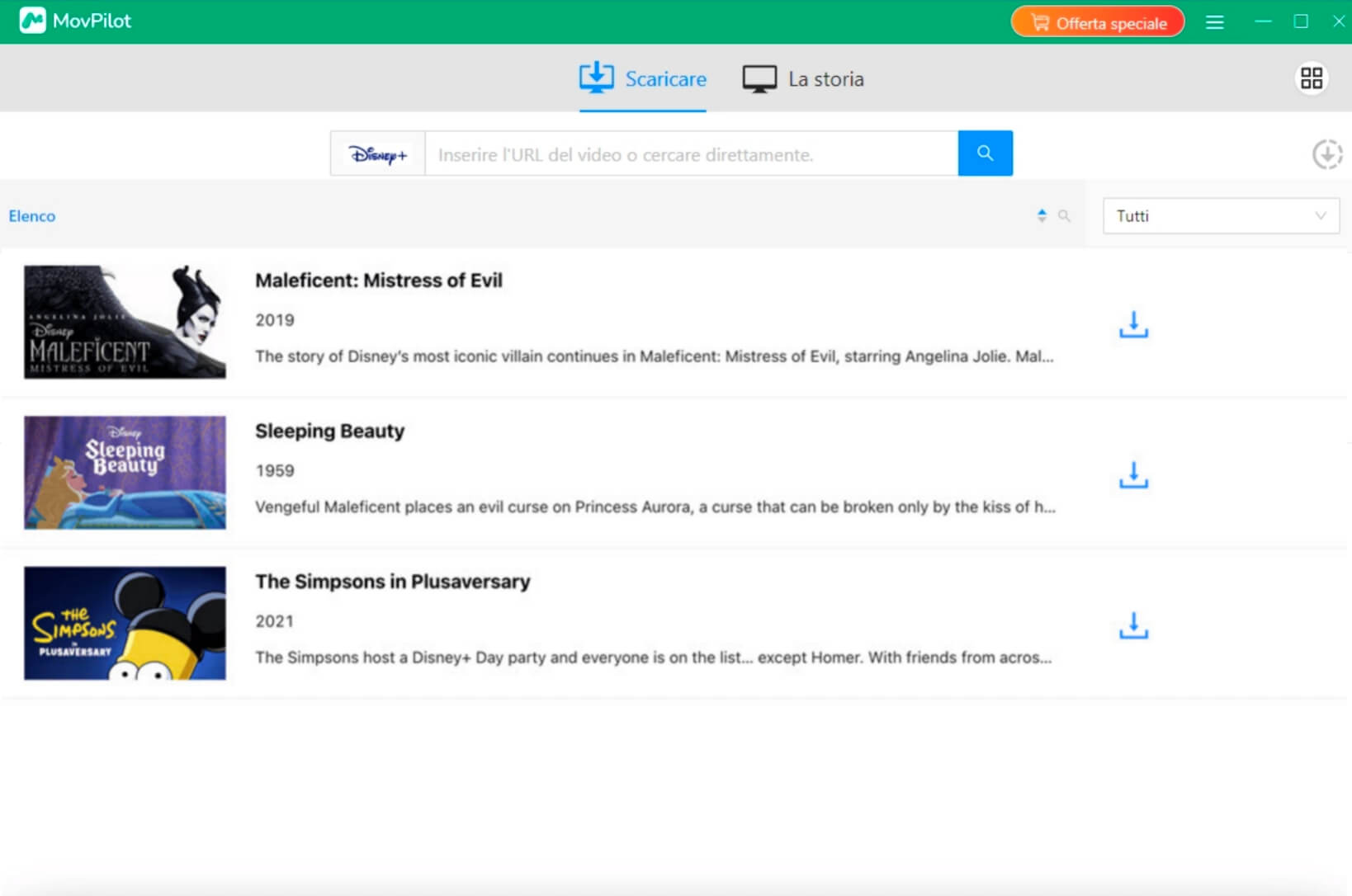Open The Simpsons Plusaversary thumbnail
Screen dimensions: 1352x896
click(125, 623)
